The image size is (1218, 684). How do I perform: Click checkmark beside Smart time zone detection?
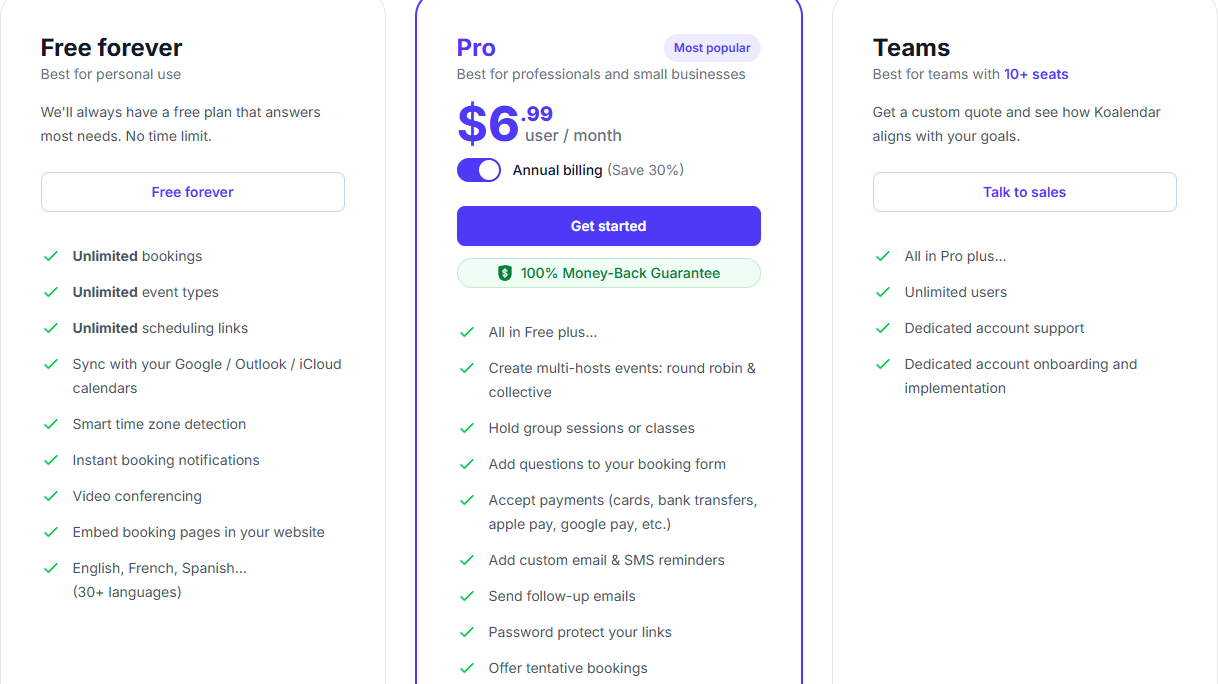coord(51,424)
